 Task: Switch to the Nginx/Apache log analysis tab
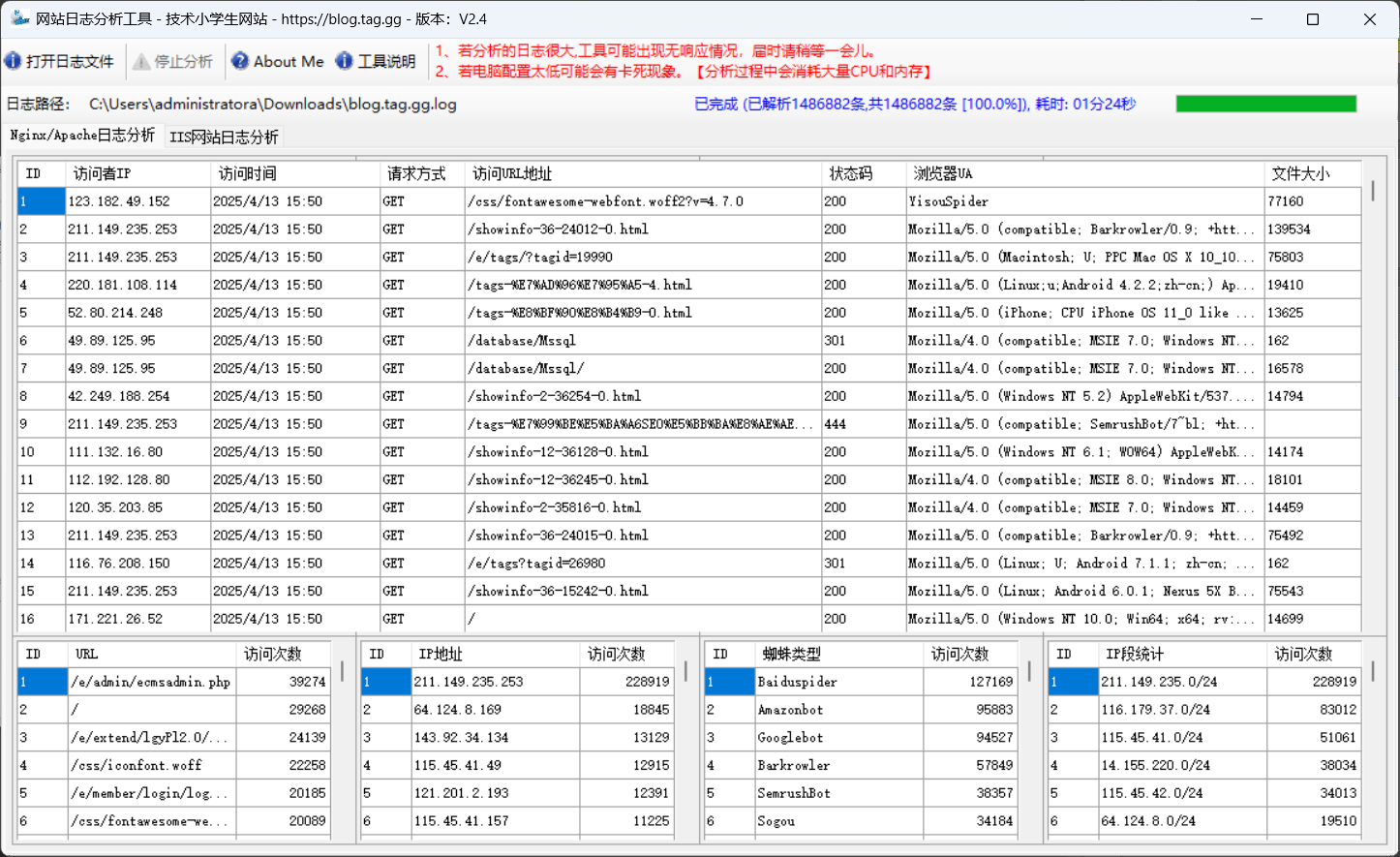click(x=82, y=136)
